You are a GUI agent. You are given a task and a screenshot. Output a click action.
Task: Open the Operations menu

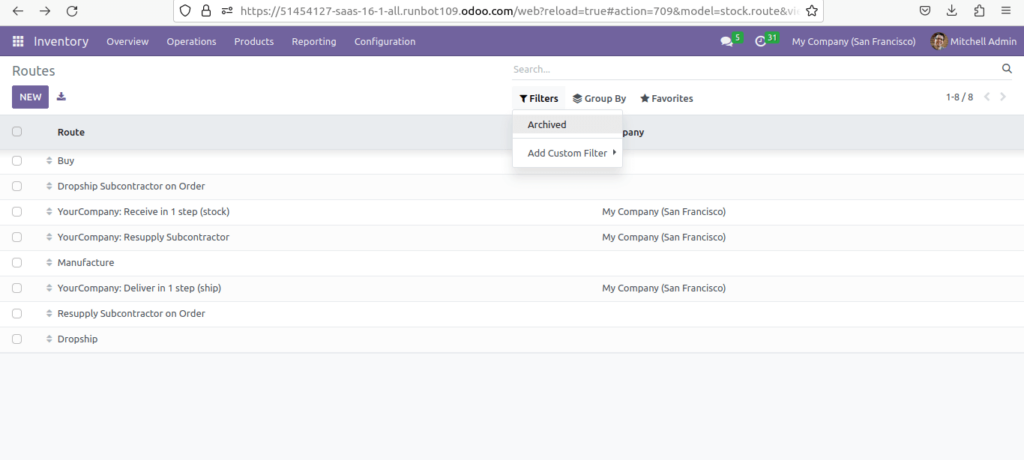pyautogui.click(x=191, y=41)
